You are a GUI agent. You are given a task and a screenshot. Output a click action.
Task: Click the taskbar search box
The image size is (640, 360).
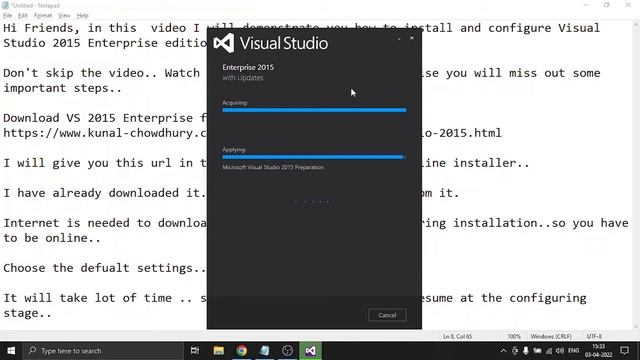(103, 351)
